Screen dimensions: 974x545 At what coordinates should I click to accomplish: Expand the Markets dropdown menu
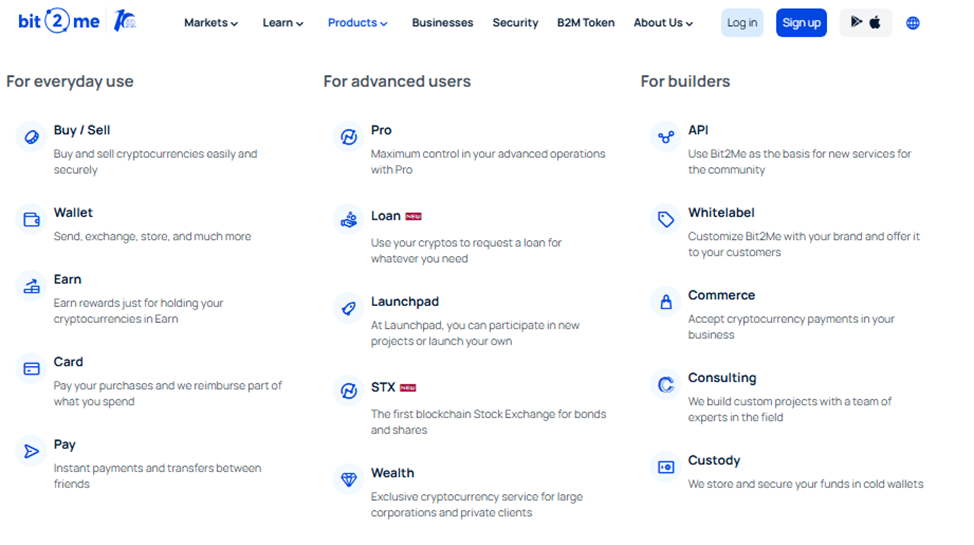point(211,23)
